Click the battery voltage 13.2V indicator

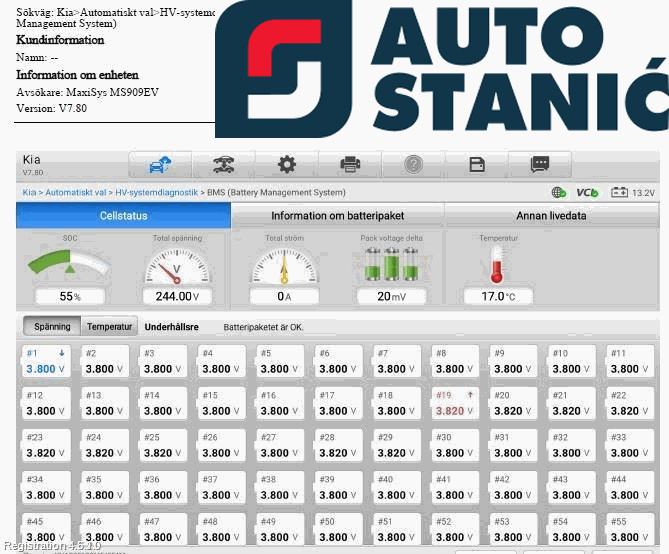pyautogui.click(x=633, y=192)
